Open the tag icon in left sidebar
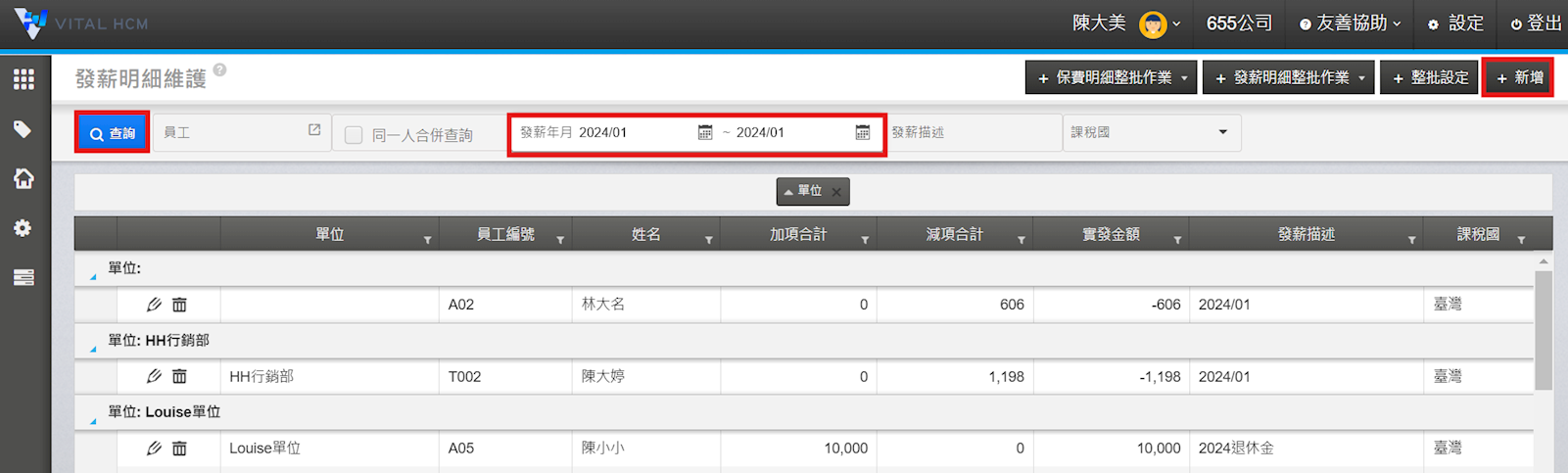 (x=24, y=129)
